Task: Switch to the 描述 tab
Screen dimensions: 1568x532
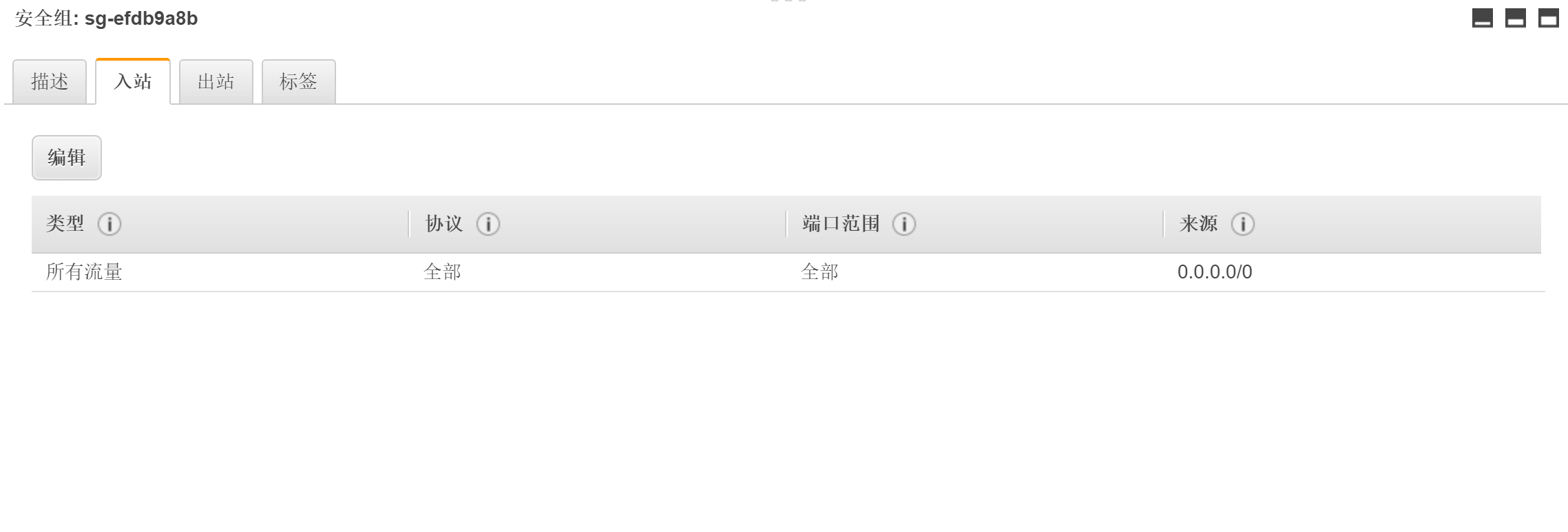Action: (50, 82)
